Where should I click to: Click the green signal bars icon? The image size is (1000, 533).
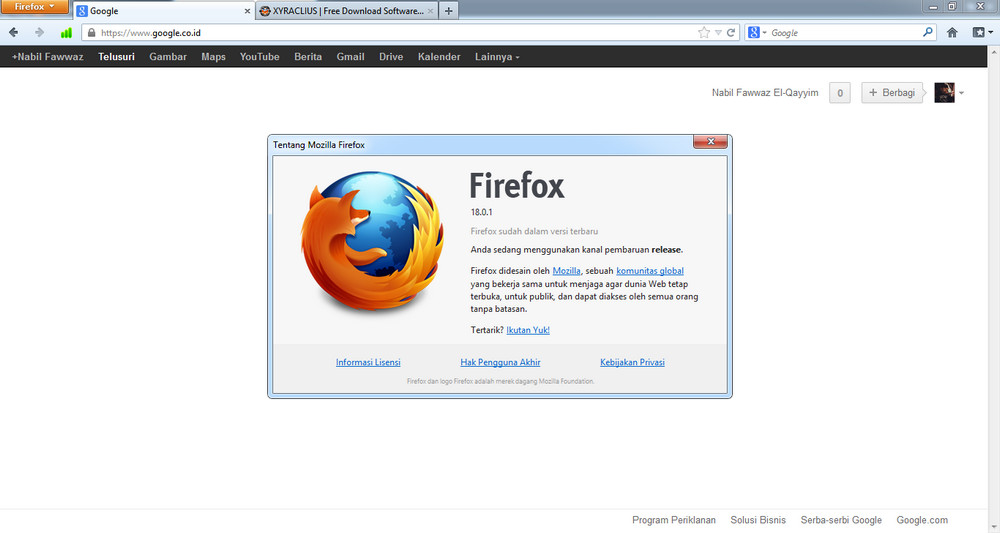66,33
